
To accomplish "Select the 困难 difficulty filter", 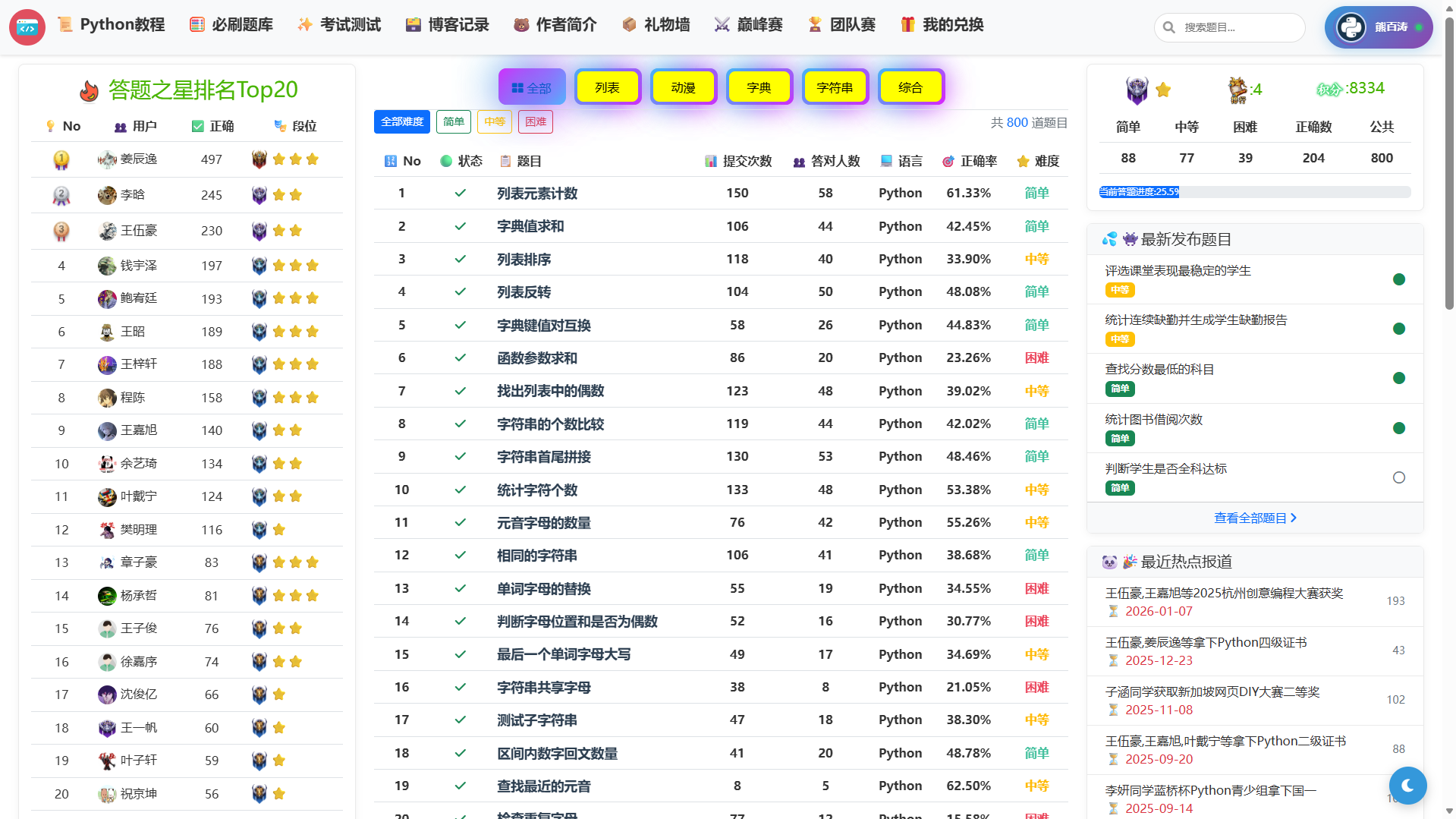I will point(536,121).
